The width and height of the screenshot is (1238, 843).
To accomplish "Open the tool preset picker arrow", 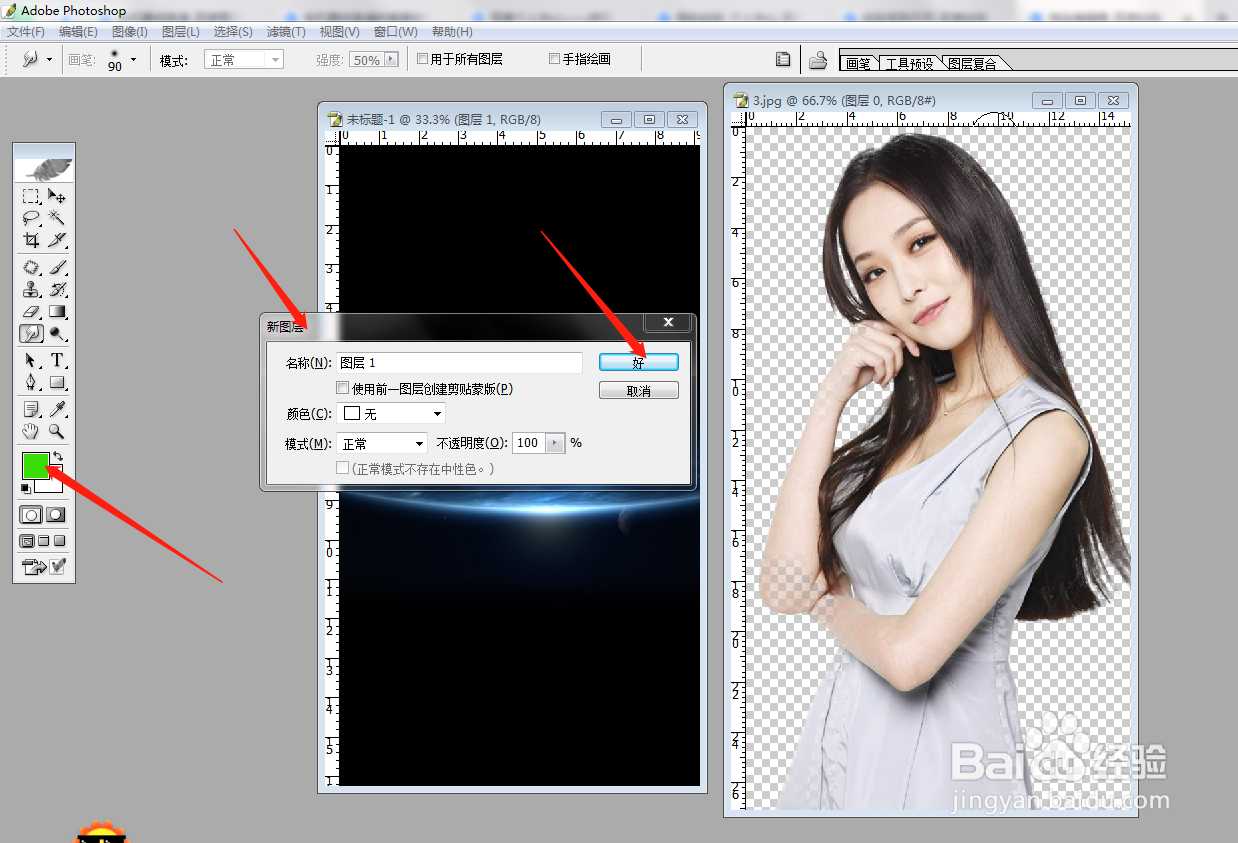I will point(49,60).
